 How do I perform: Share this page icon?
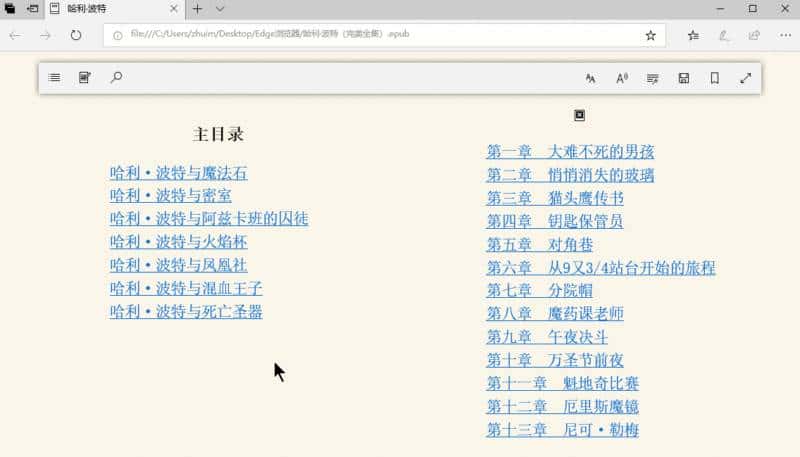[754, 35]
